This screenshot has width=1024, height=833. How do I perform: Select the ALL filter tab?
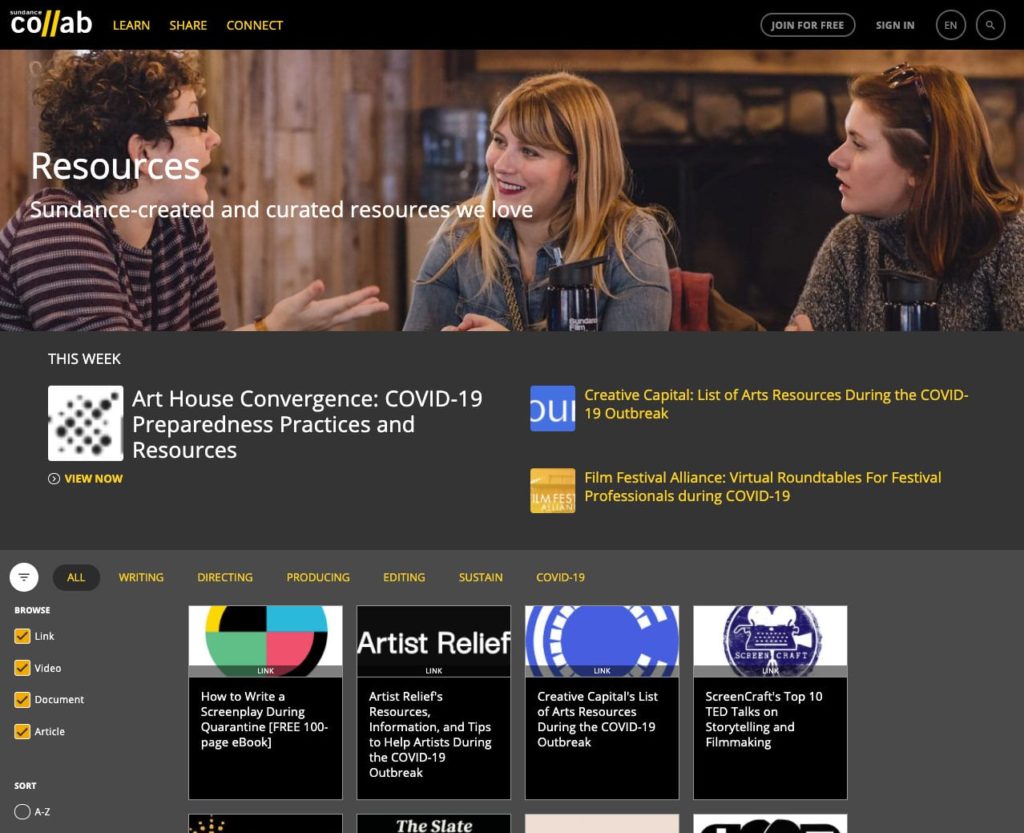76,577
